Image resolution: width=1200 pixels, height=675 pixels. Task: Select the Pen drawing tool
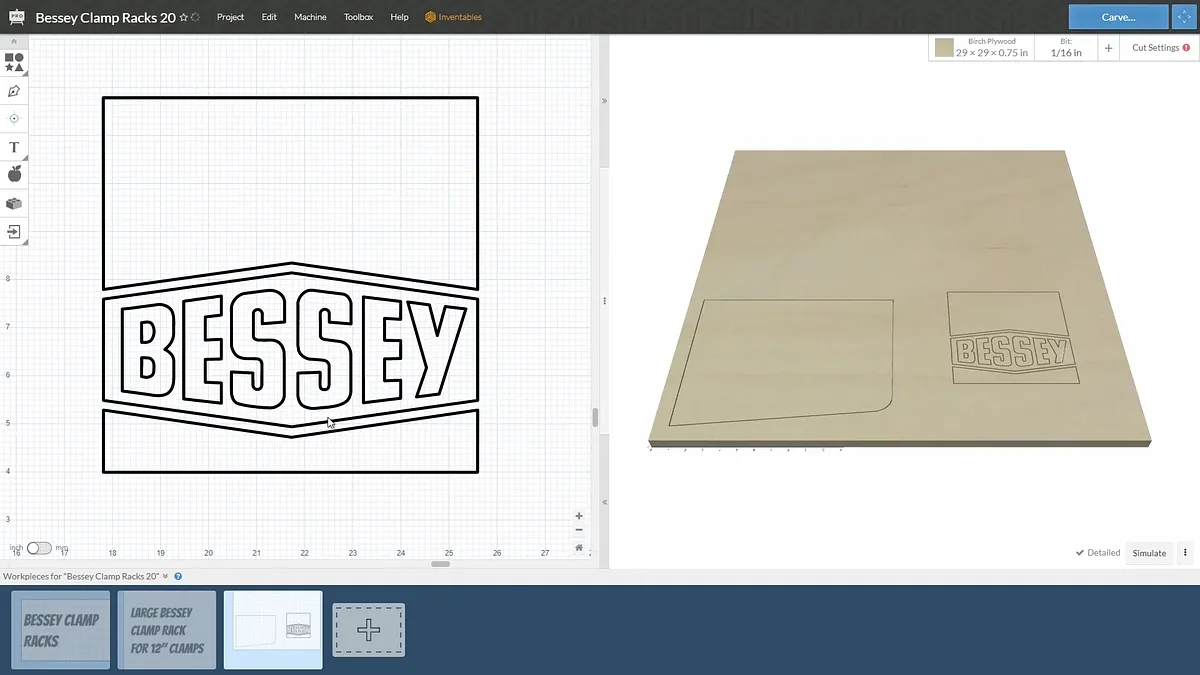click(14, 91)
